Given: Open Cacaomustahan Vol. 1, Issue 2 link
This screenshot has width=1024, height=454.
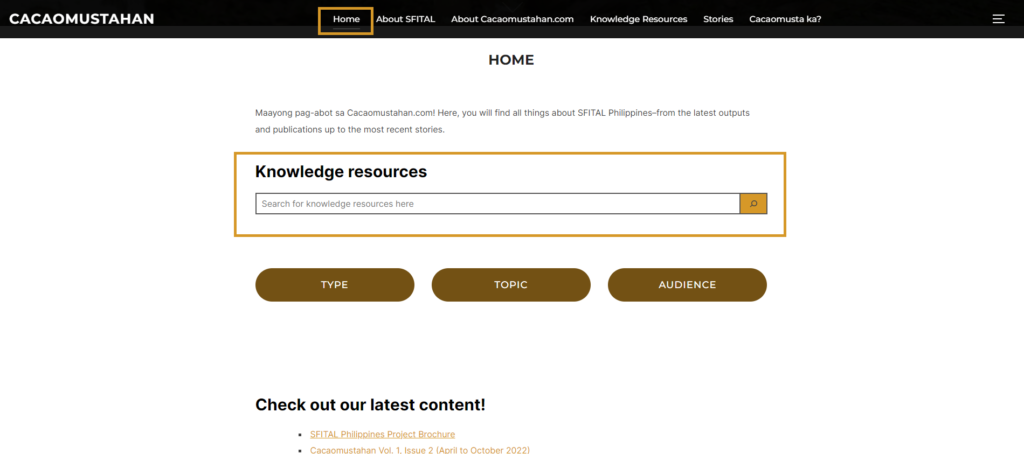Looking at the screenshot, I should coord(420,450).
